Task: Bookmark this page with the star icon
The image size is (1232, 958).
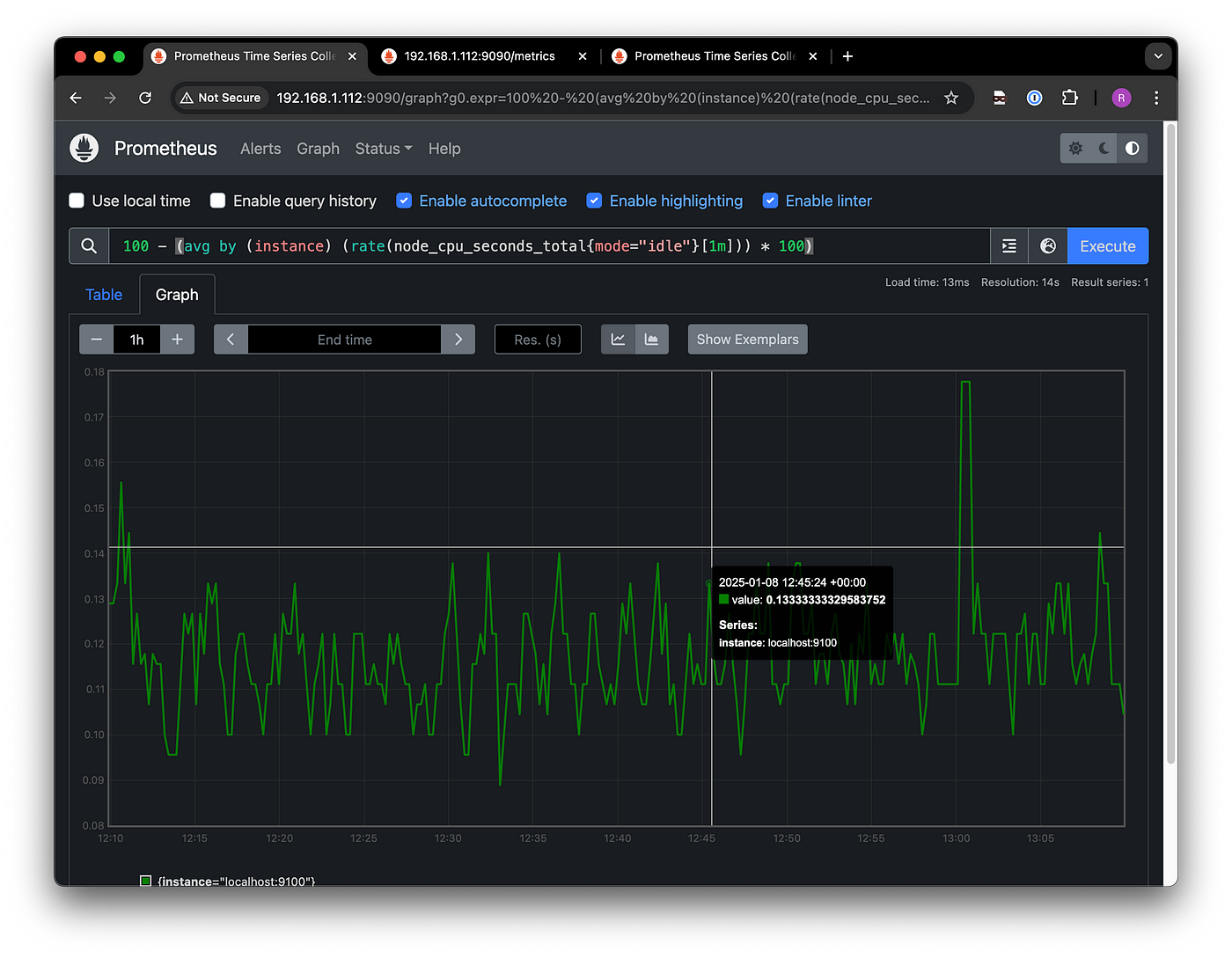Action: pyautogui.click(x=951, y=98)
